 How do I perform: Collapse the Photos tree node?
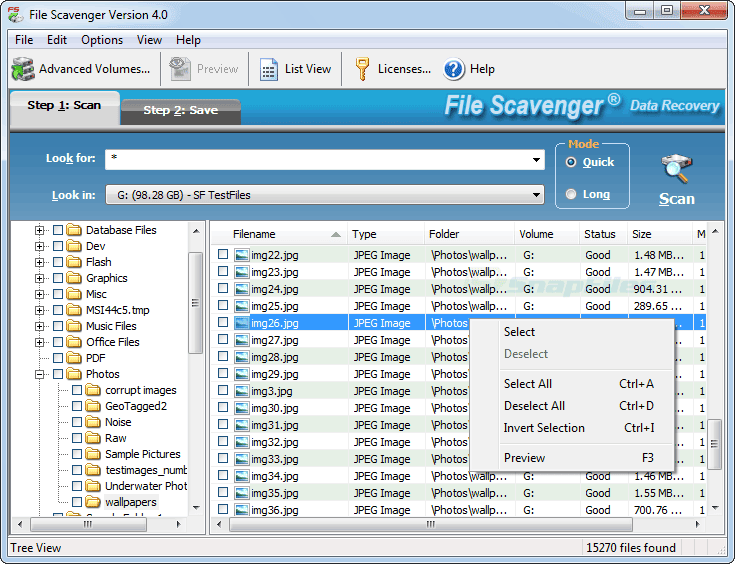pos(39,374)
